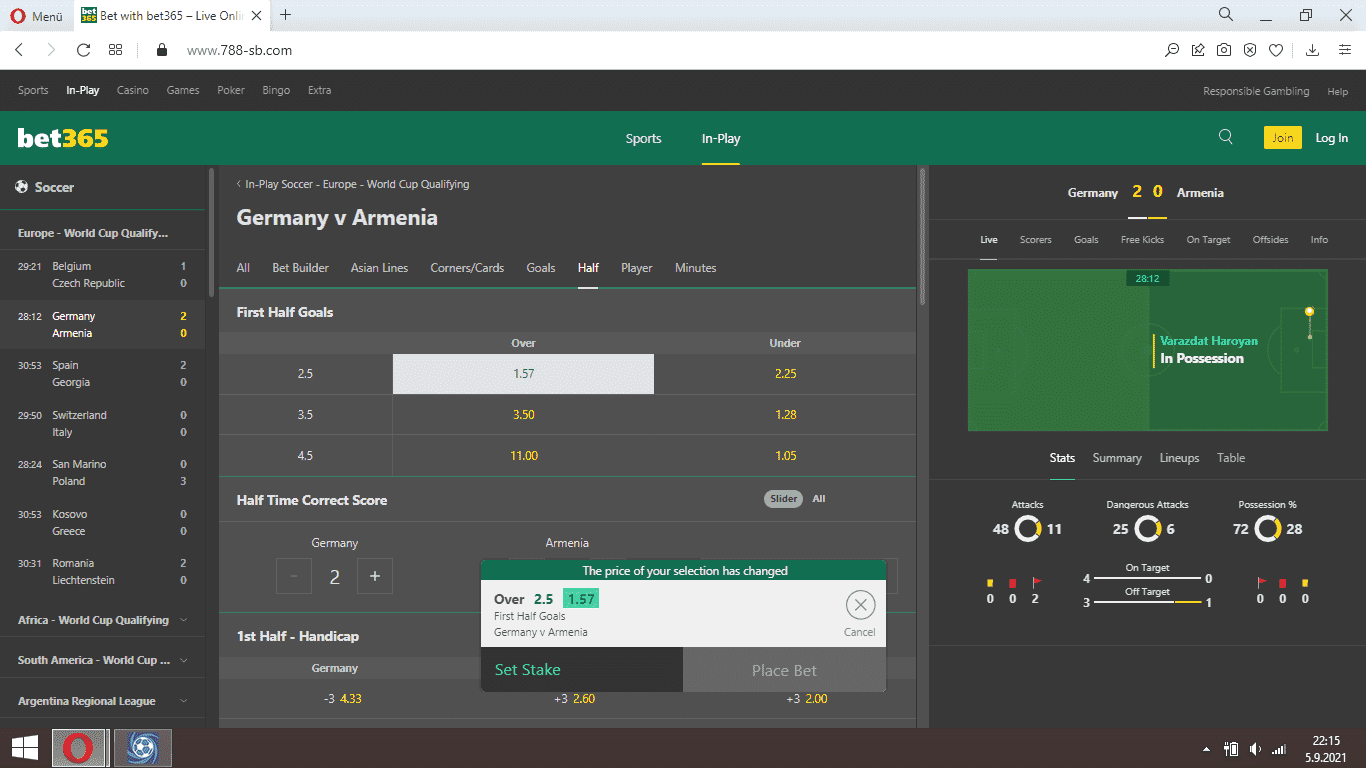
Task: Switch correct score view to All
Action: click(x=819, y=499)
